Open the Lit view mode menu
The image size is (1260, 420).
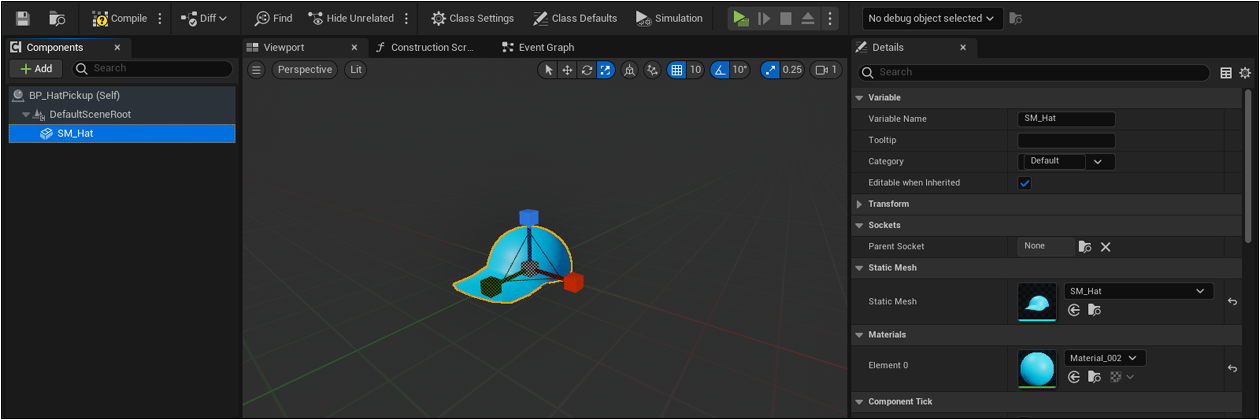(356, 70)
